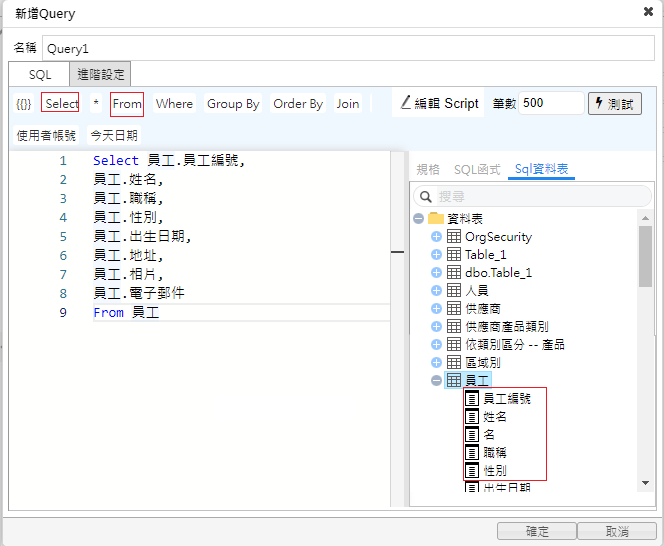
Task: Cancel with the 取消 button
Action: 617,531
